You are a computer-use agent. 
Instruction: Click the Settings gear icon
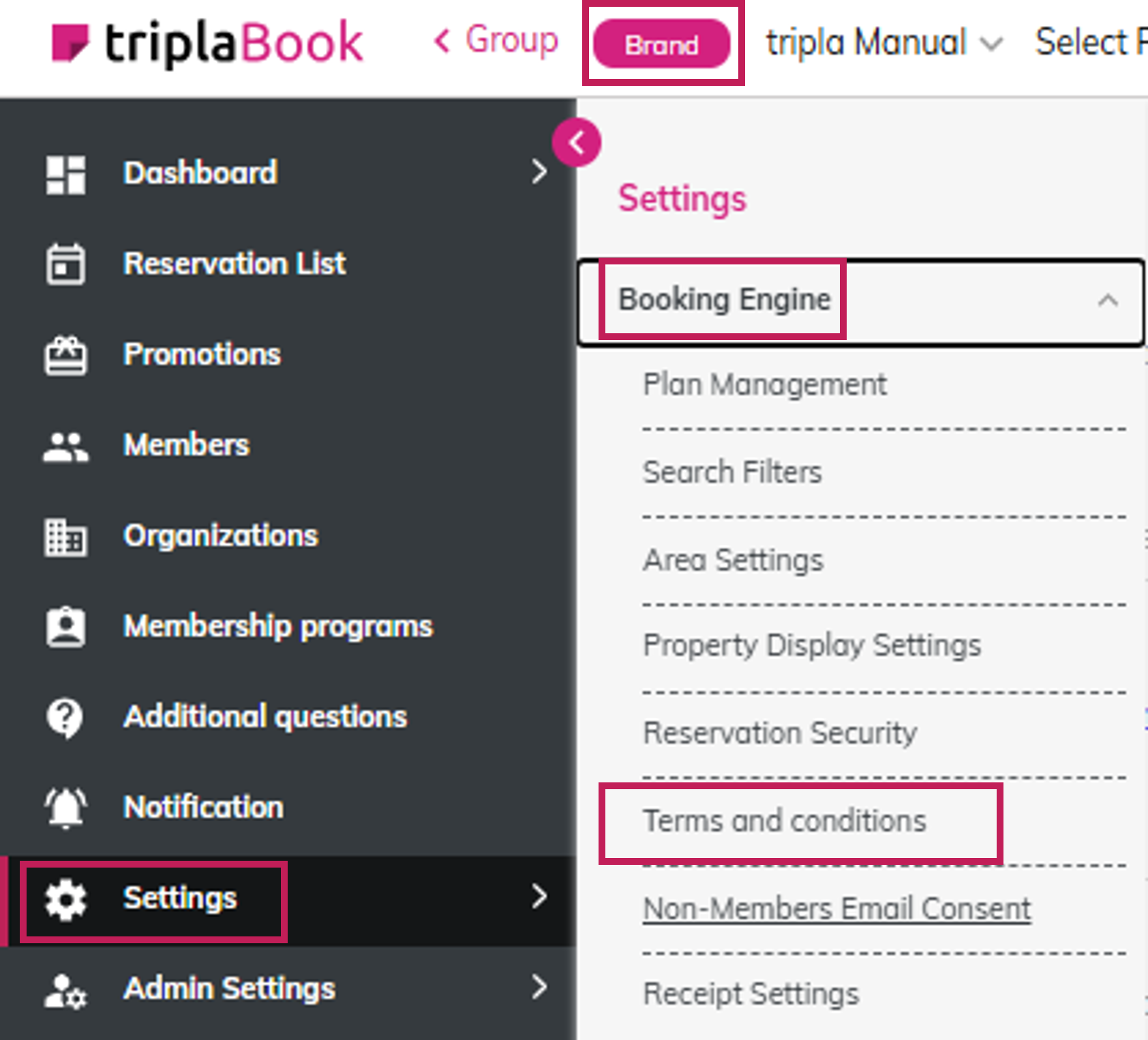coord(65,899)
